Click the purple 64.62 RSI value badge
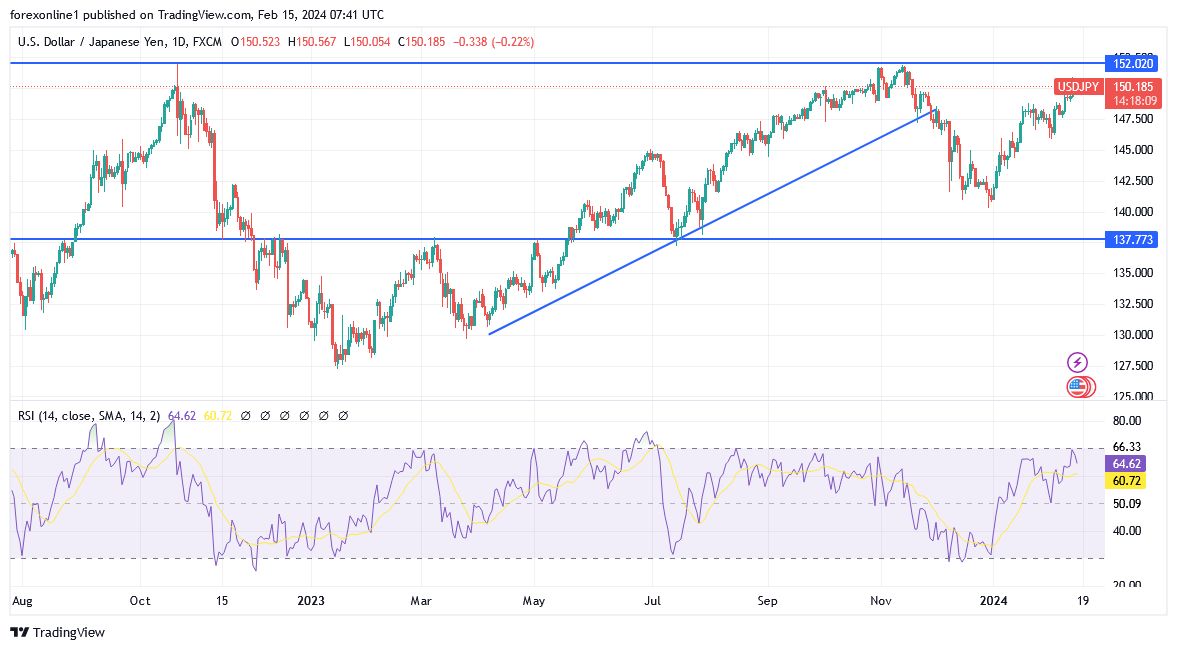Viewport: 1177px width, 650px height. 1125,463
